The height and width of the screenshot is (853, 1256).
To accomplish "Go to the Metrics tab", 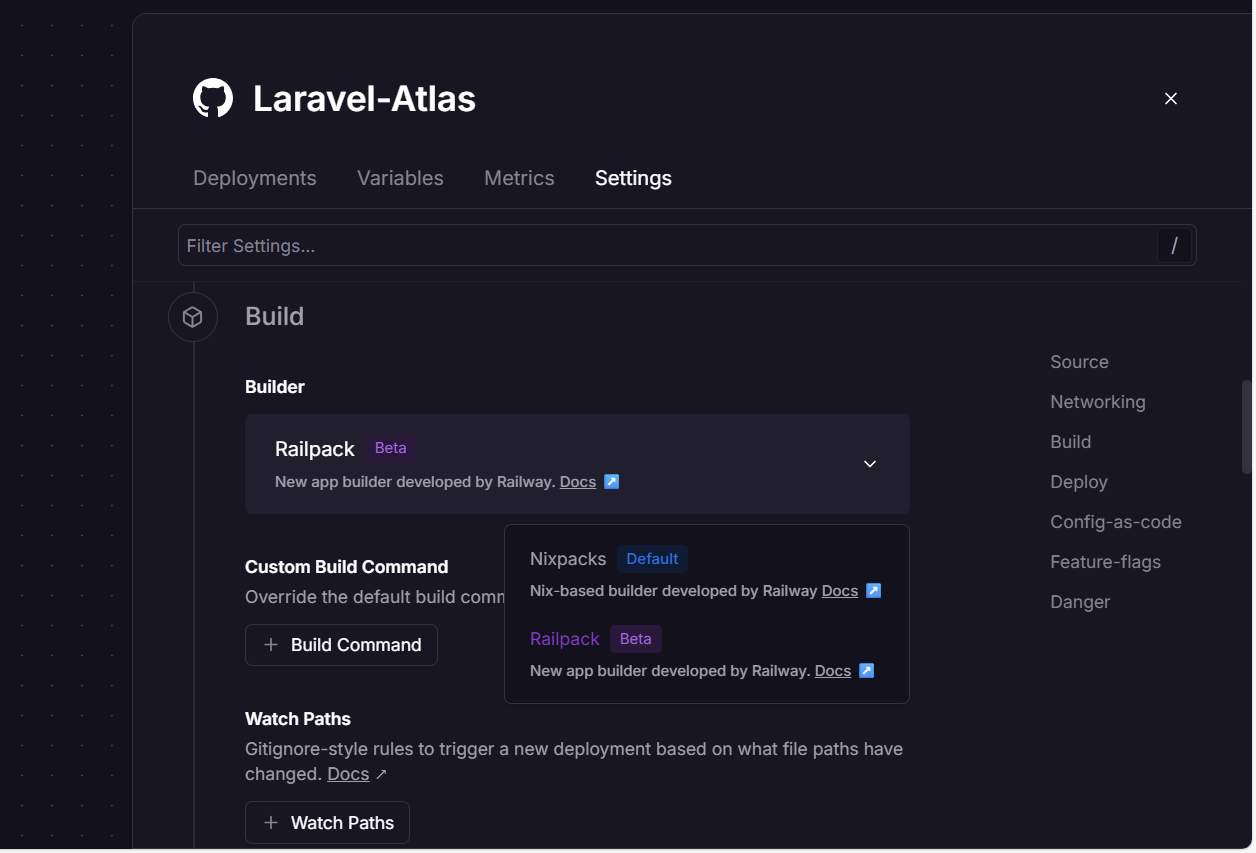I will 519,178.
